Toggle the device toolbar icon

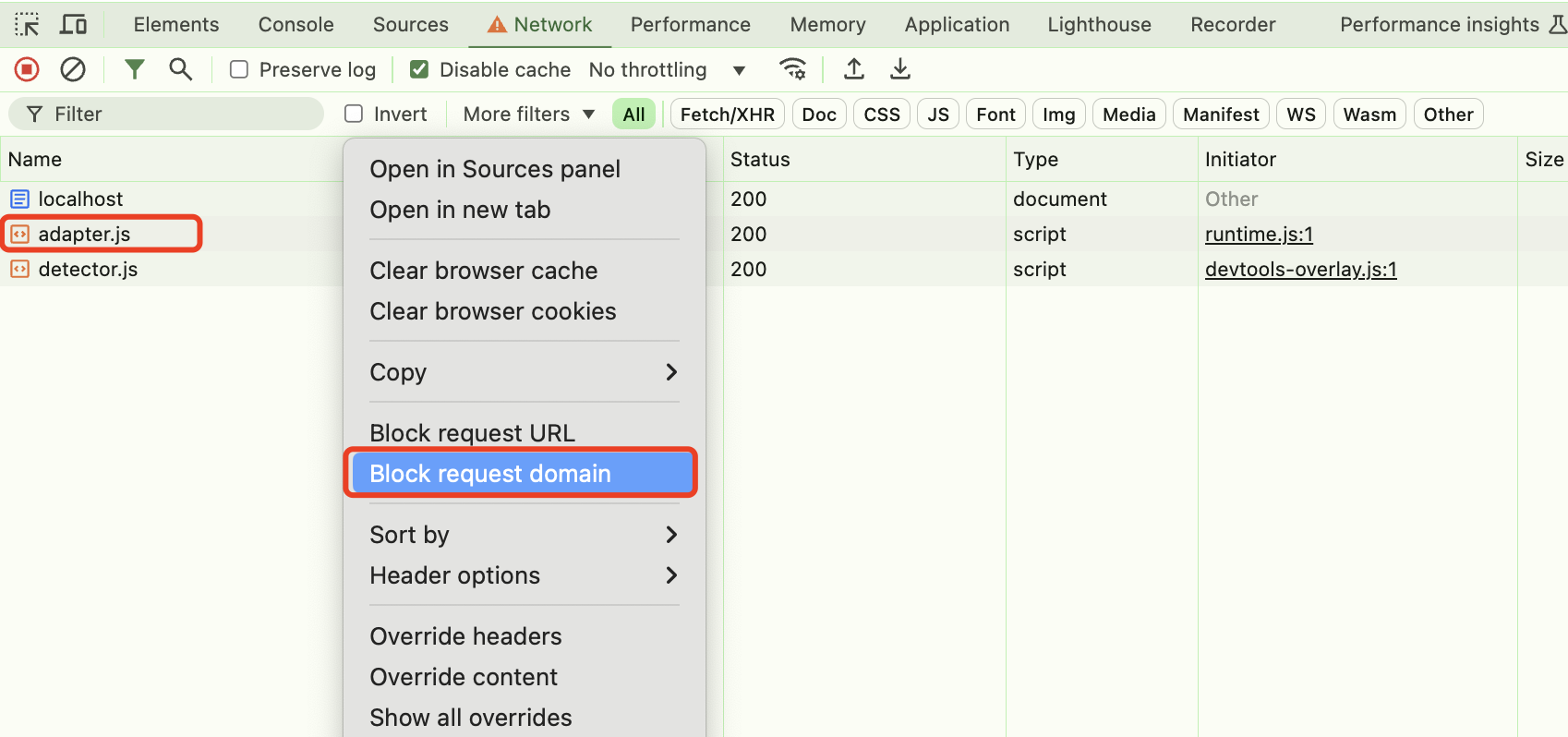(73, 24)
